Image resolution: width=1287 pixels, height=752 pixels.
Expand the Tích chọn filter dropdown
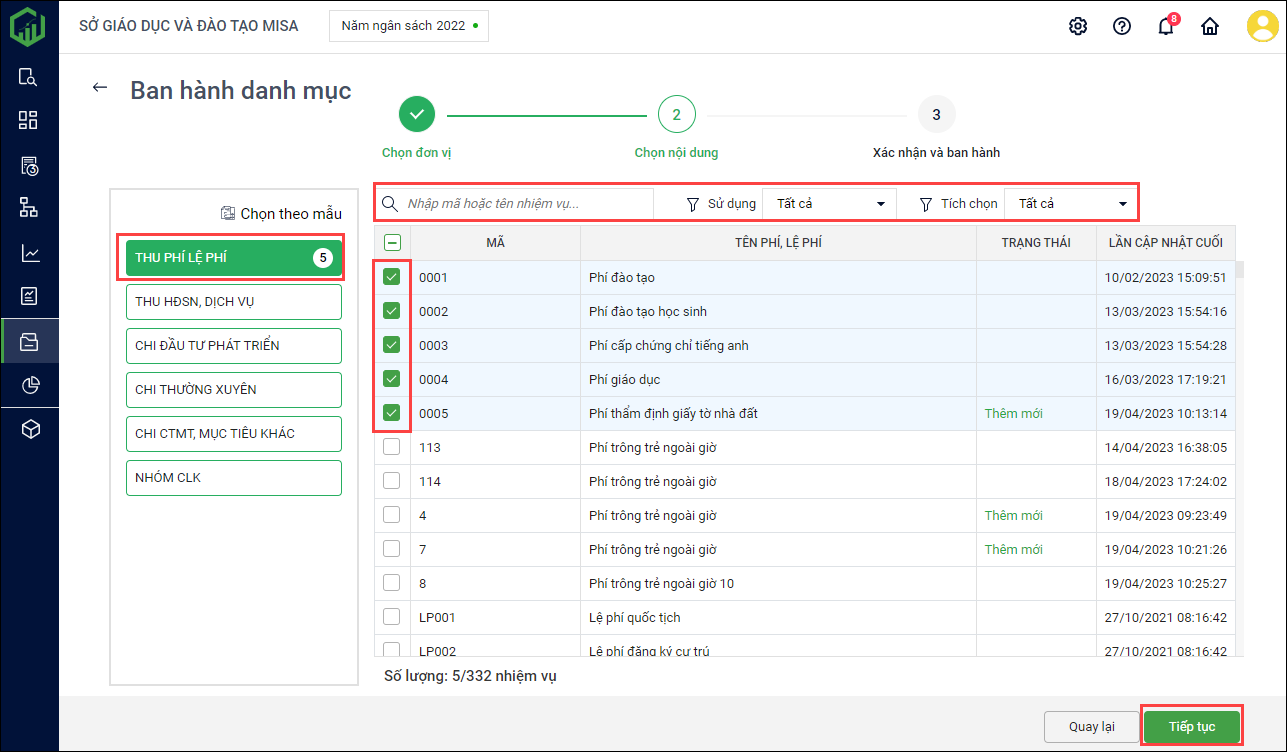pos(1070,204)
